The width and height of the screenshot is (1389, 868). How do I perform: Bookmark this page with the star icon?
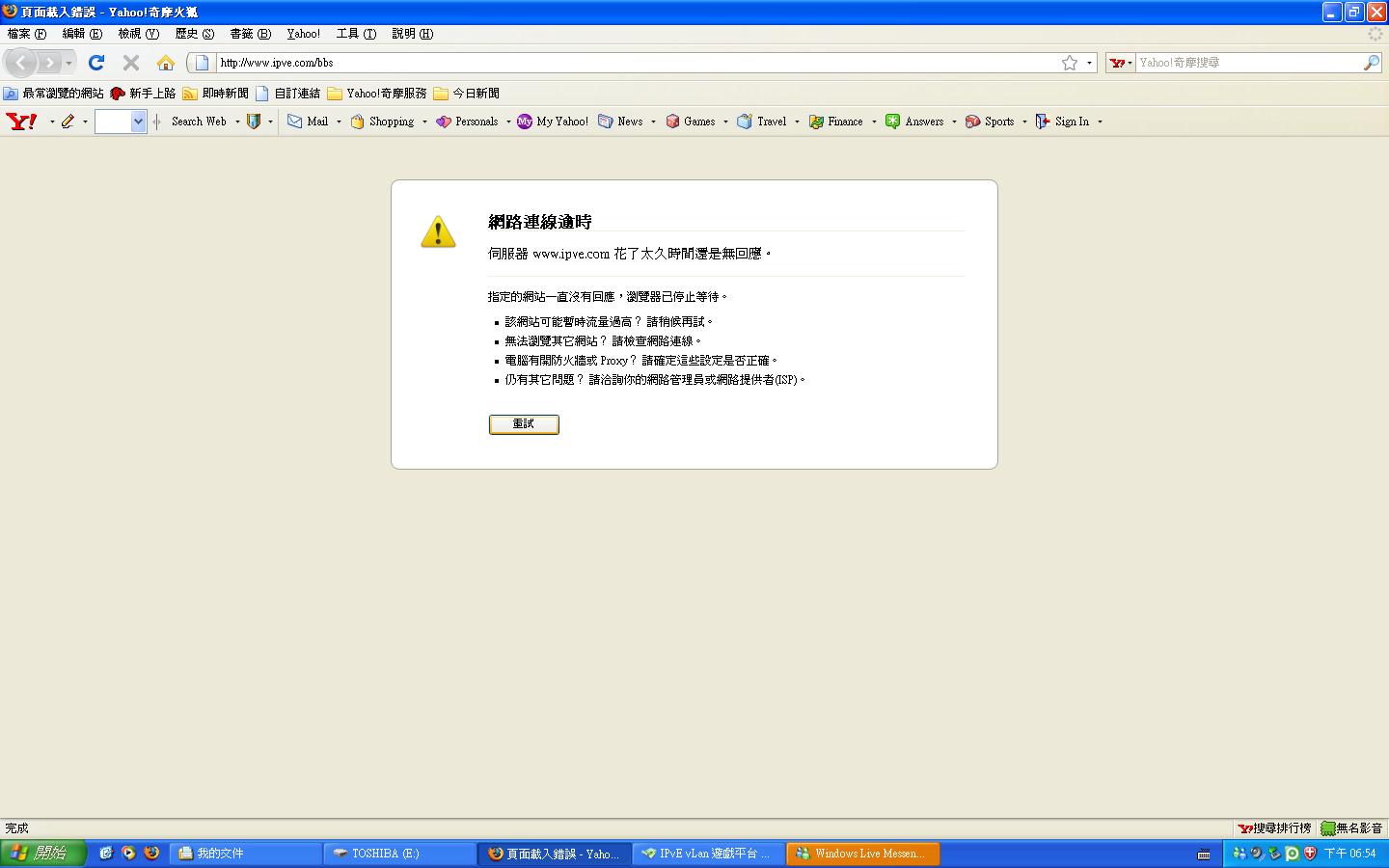tap(1070, 63)
